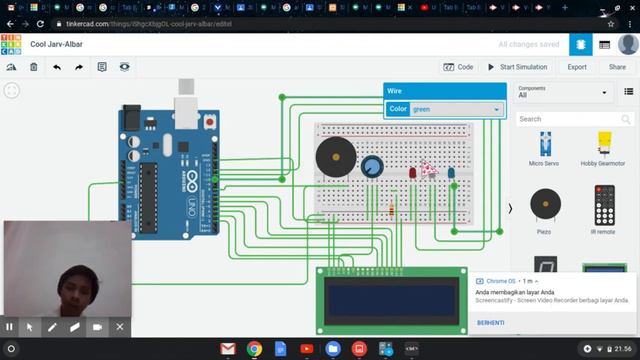Open a new browser tab
The width and height of the screenshot is (640, 360).
click(x=565, y=7)
